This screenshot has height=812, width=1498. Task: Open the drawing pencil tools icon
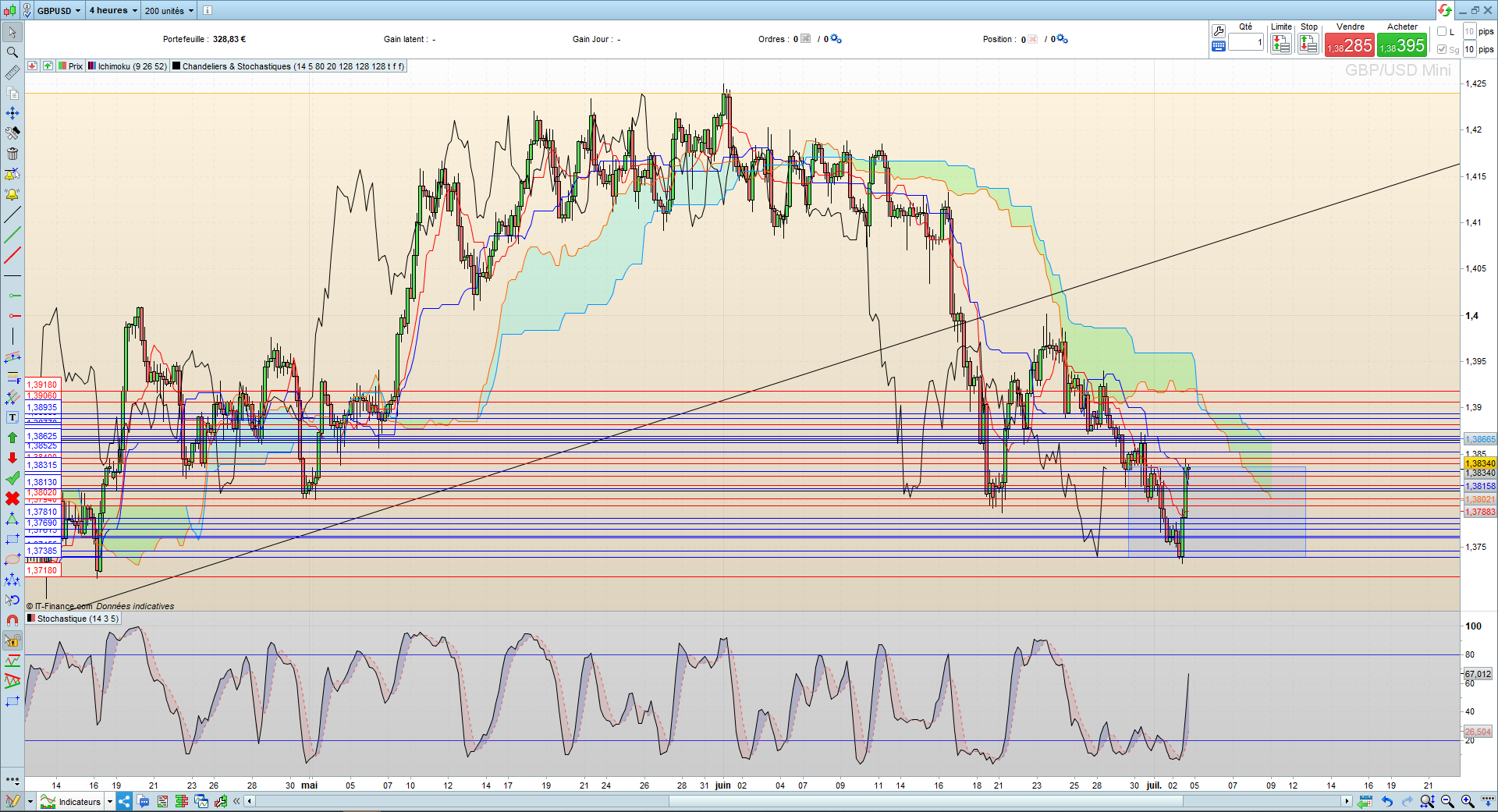click(12, 801)
